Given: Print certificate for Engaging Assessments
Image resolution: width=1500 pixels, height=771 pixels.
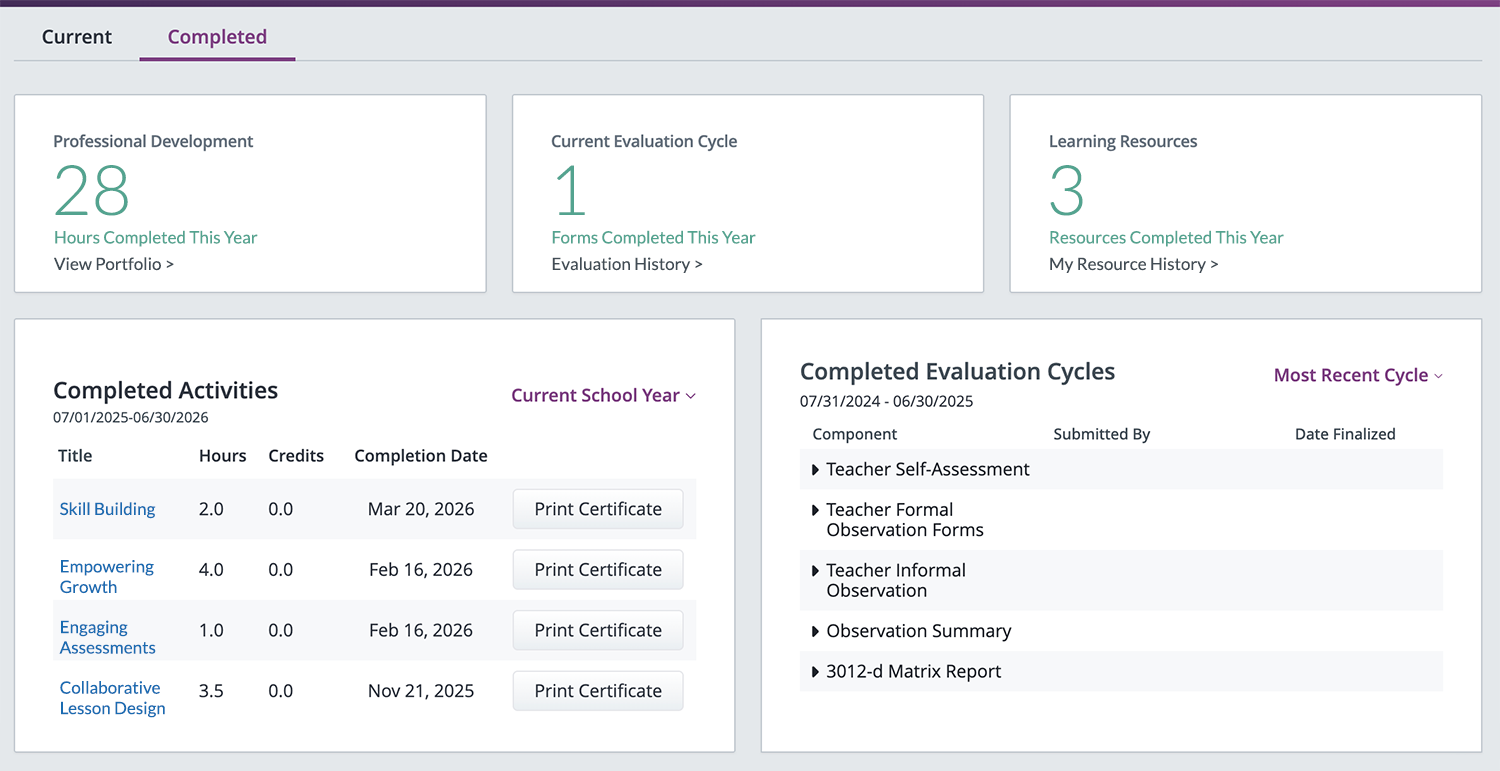Looking at the screenshot, I should pyautogui.click(x=597, y=630).
